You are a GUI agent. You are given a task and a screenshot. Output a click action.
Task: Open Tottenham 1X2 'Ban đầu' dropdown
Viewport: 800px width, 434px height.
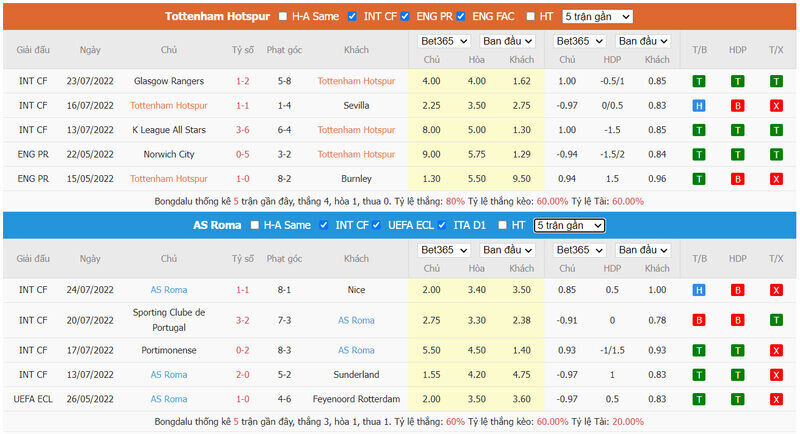507,41
